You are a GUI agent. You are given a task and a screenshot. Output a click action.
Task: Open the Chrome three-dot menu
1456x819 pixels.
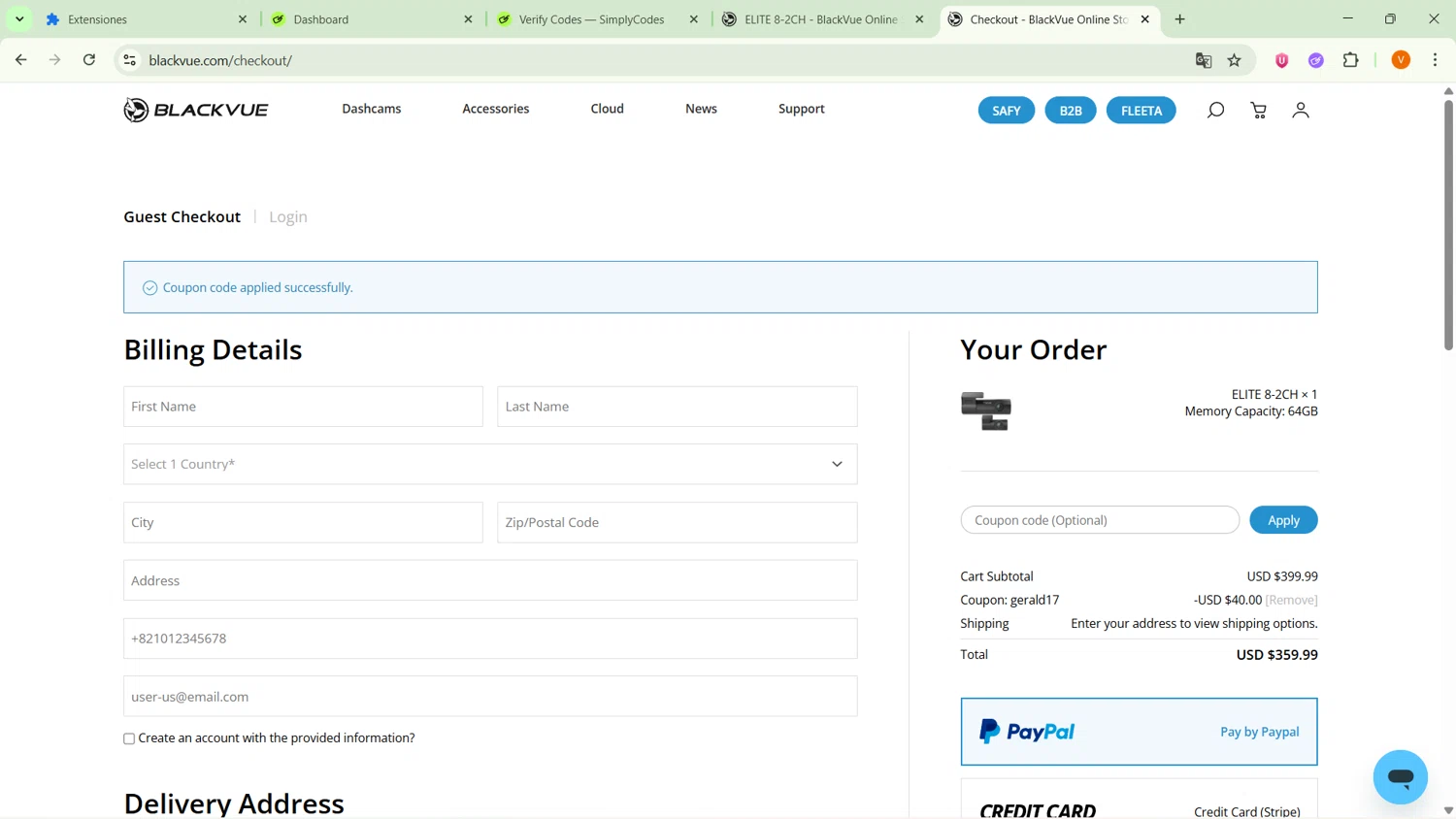pos(1435,60)
